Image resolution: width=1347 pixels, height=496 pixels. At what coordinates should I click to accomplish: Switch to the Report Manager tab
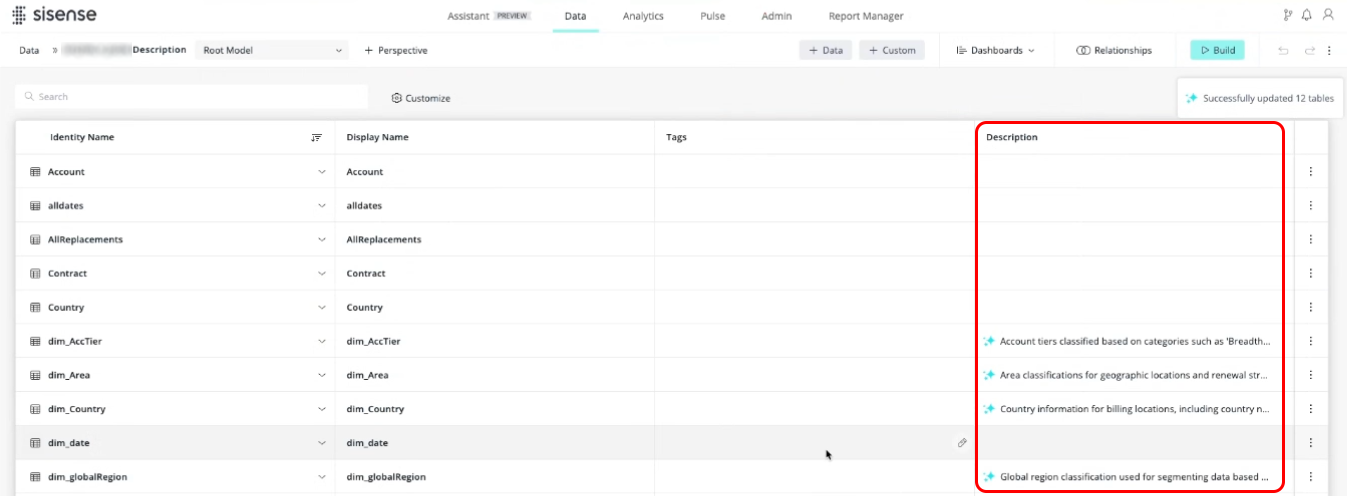[866, 16]
